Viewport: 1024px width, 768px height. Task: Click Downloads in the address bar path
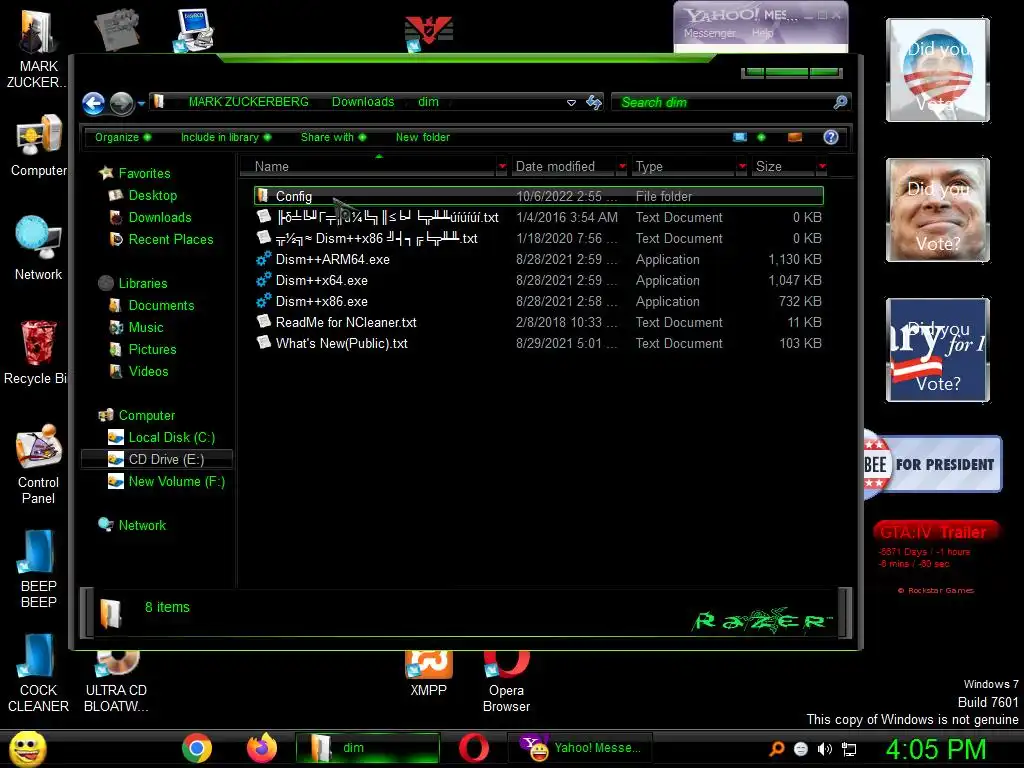[x=362, y=102]
